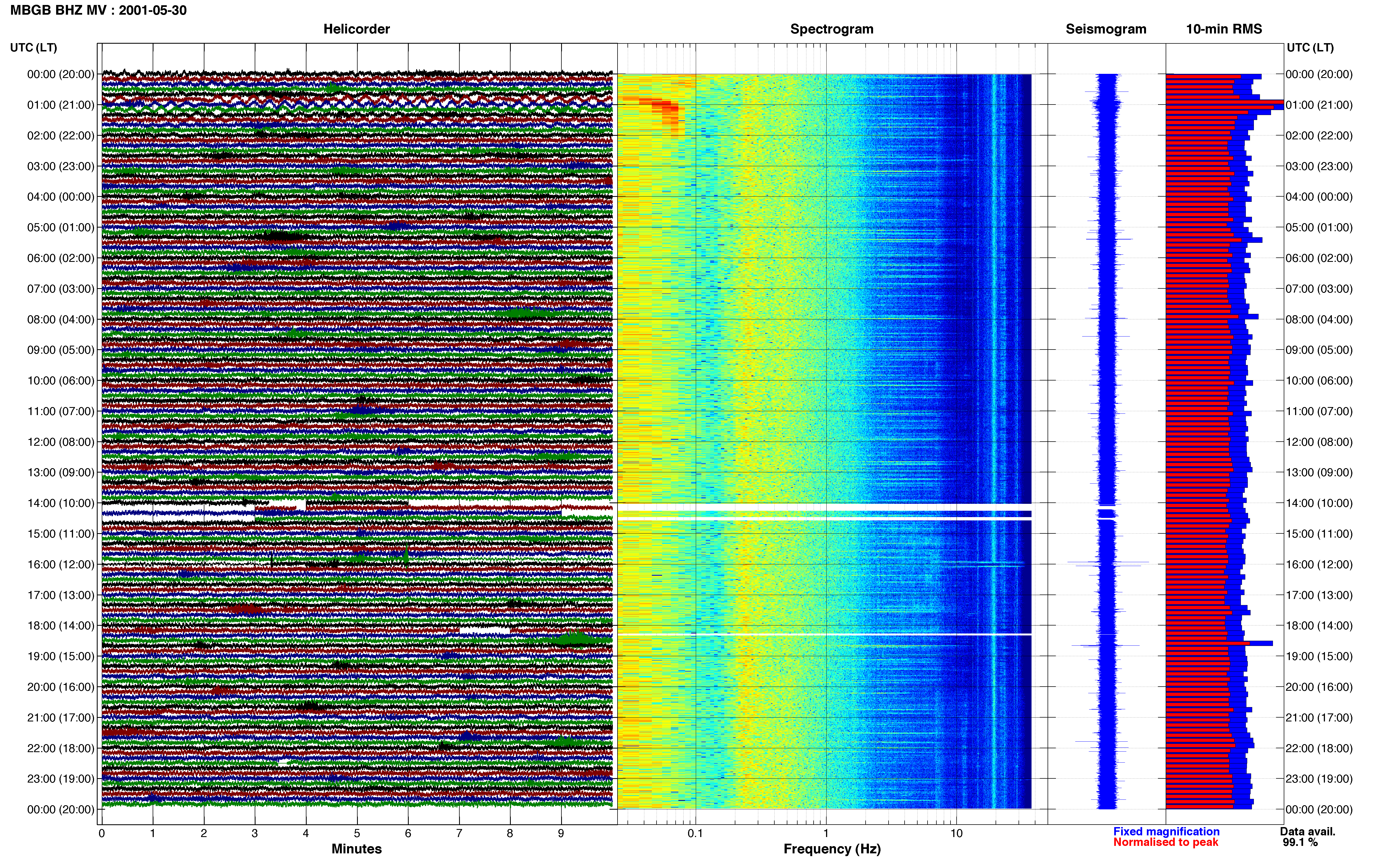
Task: Click the left time label 17:00 (13:00)
Action: tap(61, 595)
